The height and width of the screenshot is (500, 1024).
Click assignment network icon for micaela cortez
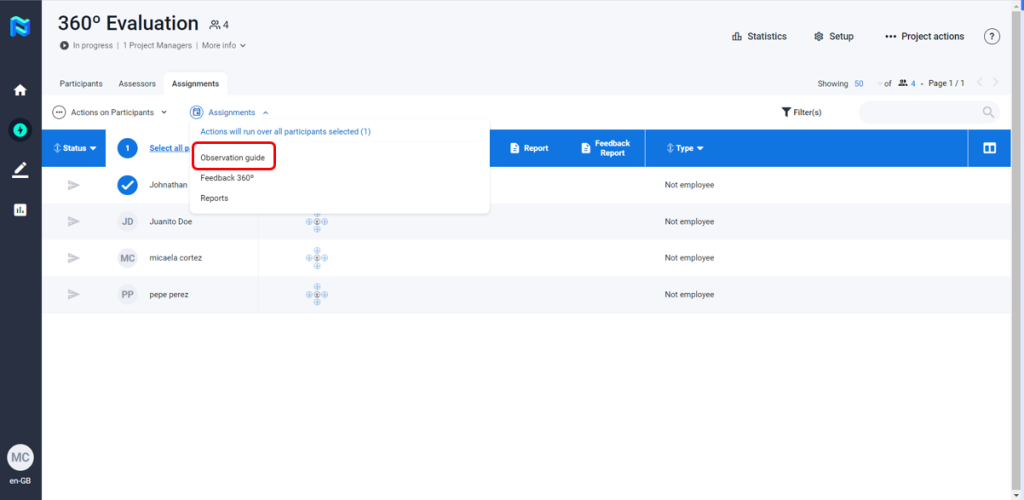pos(317,258)
